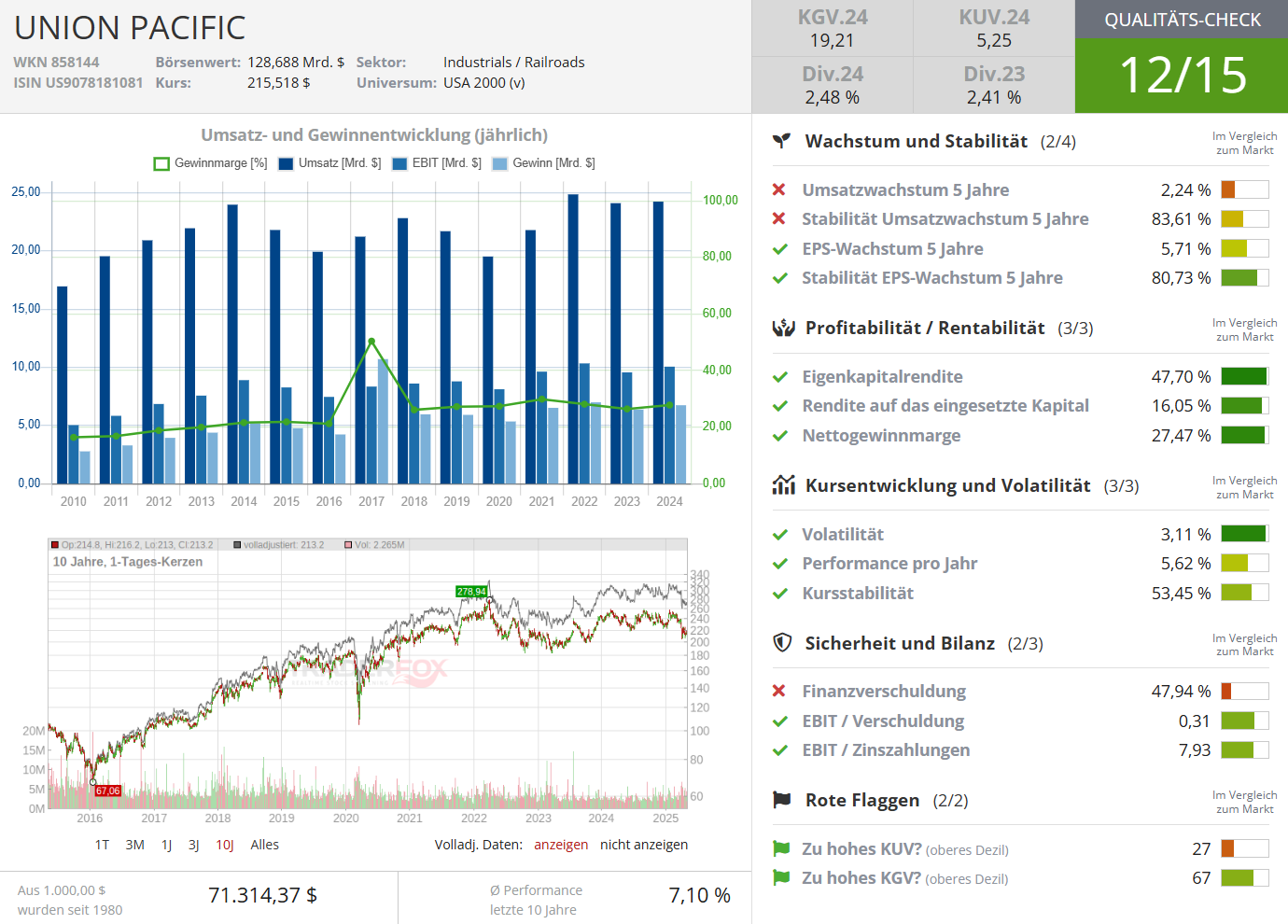Click green flag icon next to Zu hohes KUV?
The height and width of the screenshot is (924, 1288).
click(x=781, y=848)
